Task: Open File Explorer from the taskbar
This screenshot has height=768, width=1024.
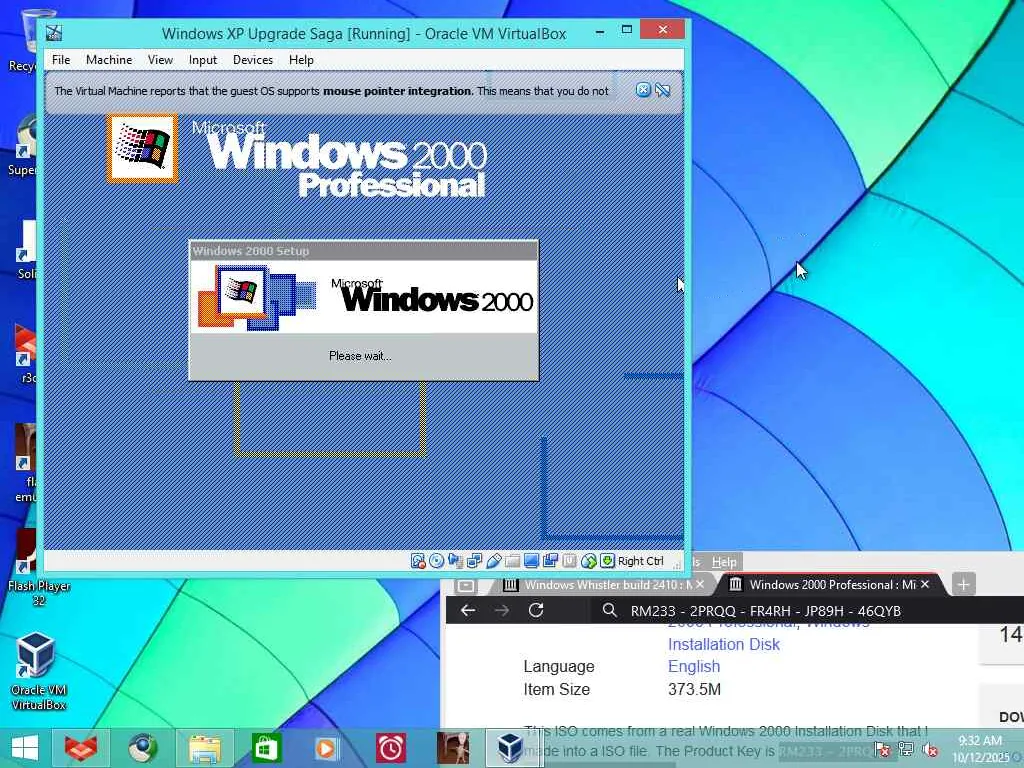Action: click(204, 748)
